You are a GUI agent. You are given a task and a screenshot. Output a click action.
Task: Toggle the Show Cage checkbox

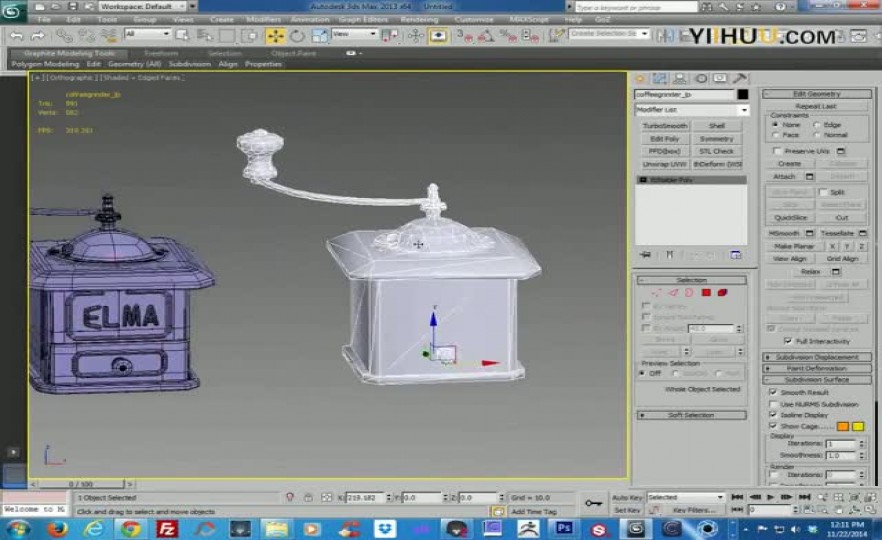click(773, 426)
